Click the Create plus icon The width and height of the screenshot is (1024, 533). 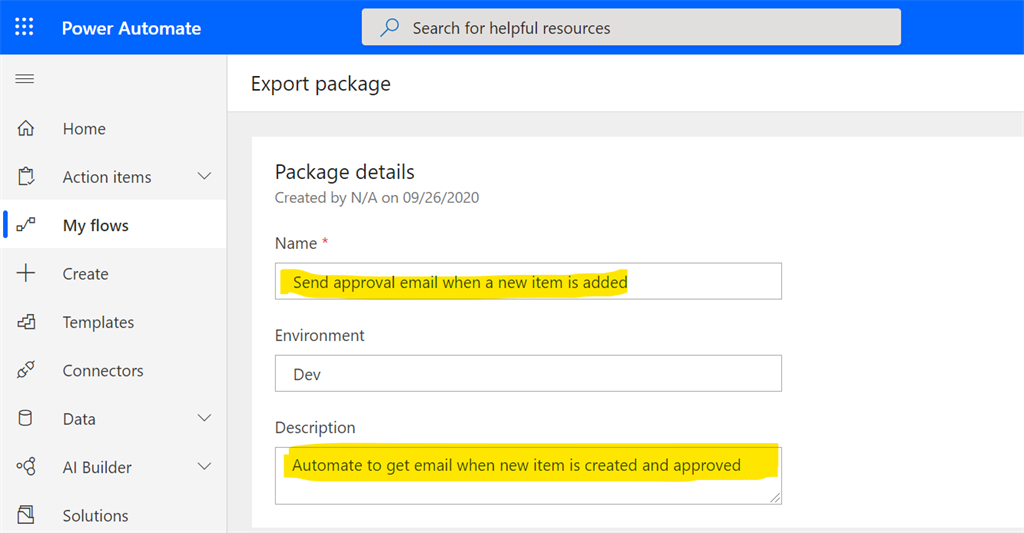pos(25,273)
